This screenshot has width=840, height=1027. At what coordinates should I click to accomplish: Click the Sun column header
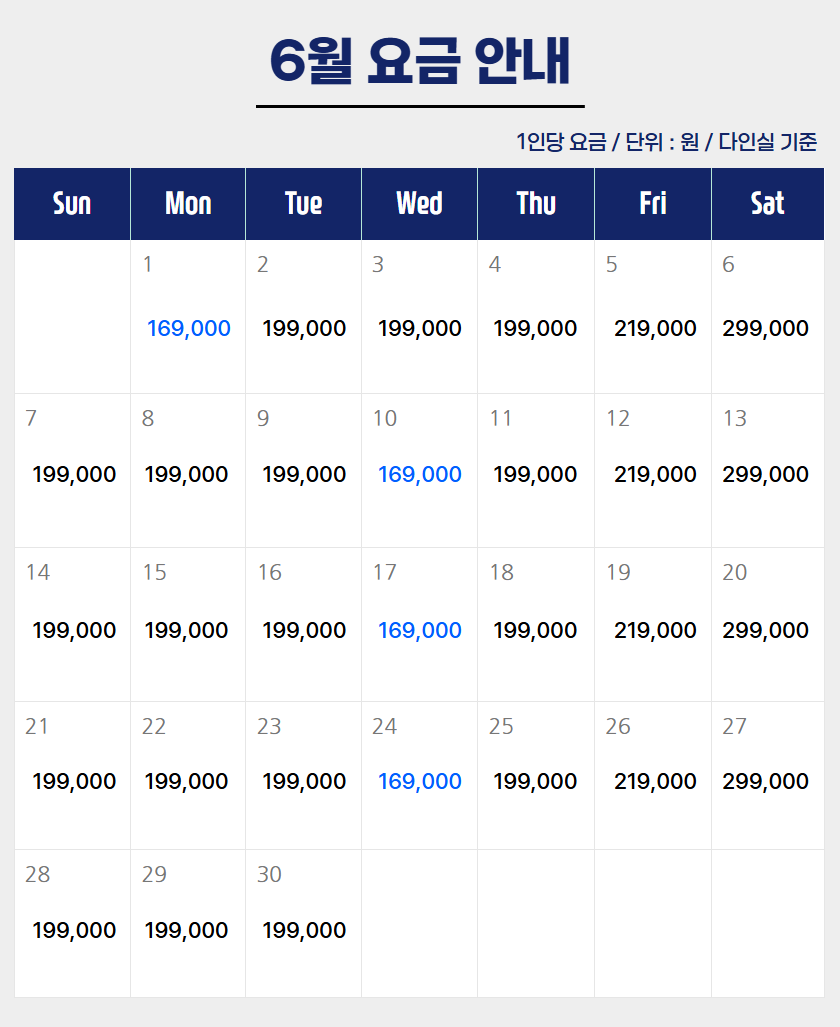72,204
